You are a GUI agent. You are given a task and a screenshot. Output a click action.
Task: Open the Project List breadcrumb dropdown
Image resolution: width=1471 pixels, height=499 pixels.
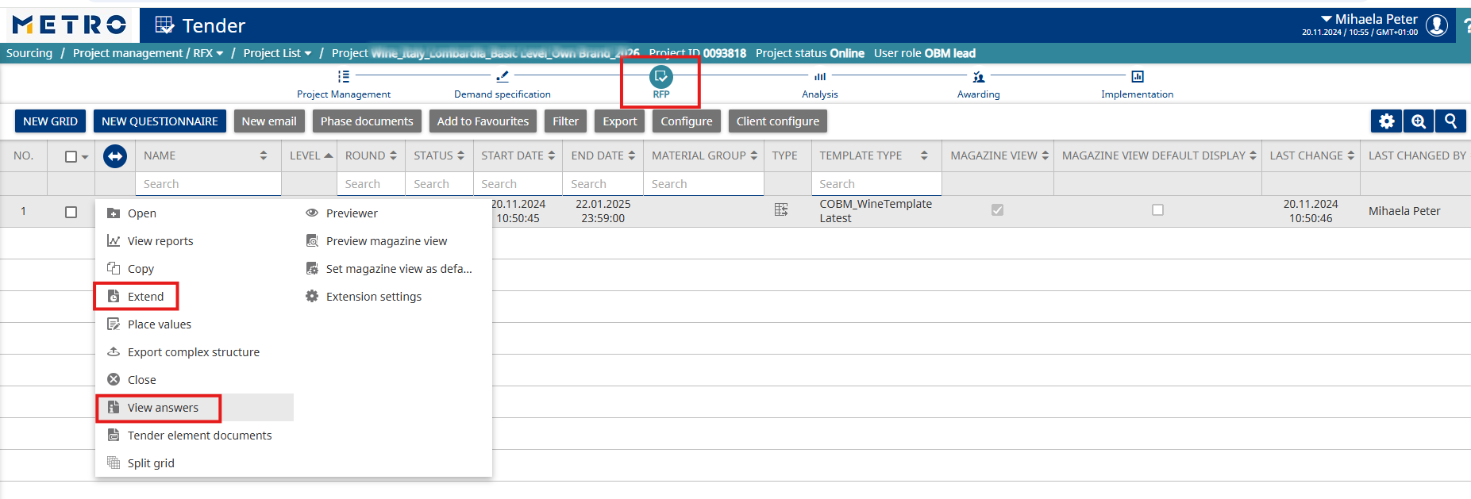pyautogui.click(x=278, y=53)
